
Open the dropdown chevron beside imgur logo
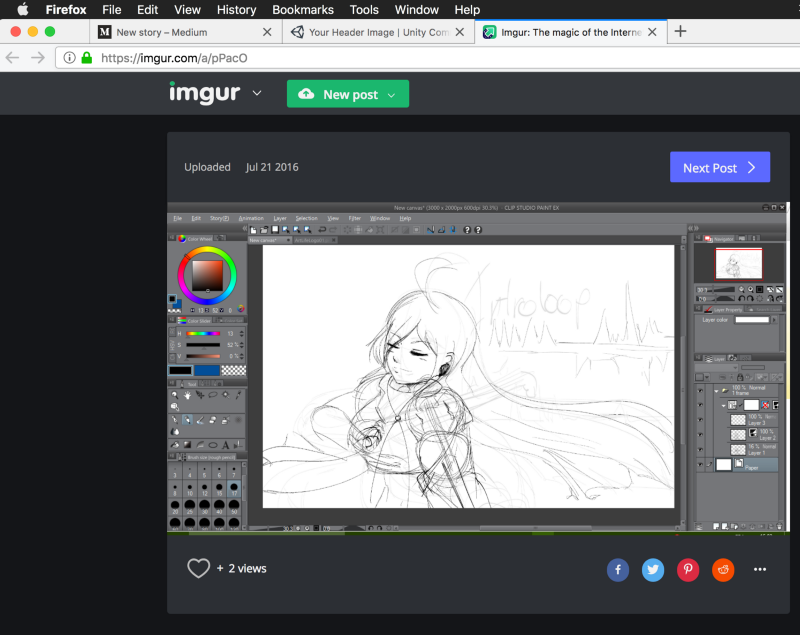point(257,93)
